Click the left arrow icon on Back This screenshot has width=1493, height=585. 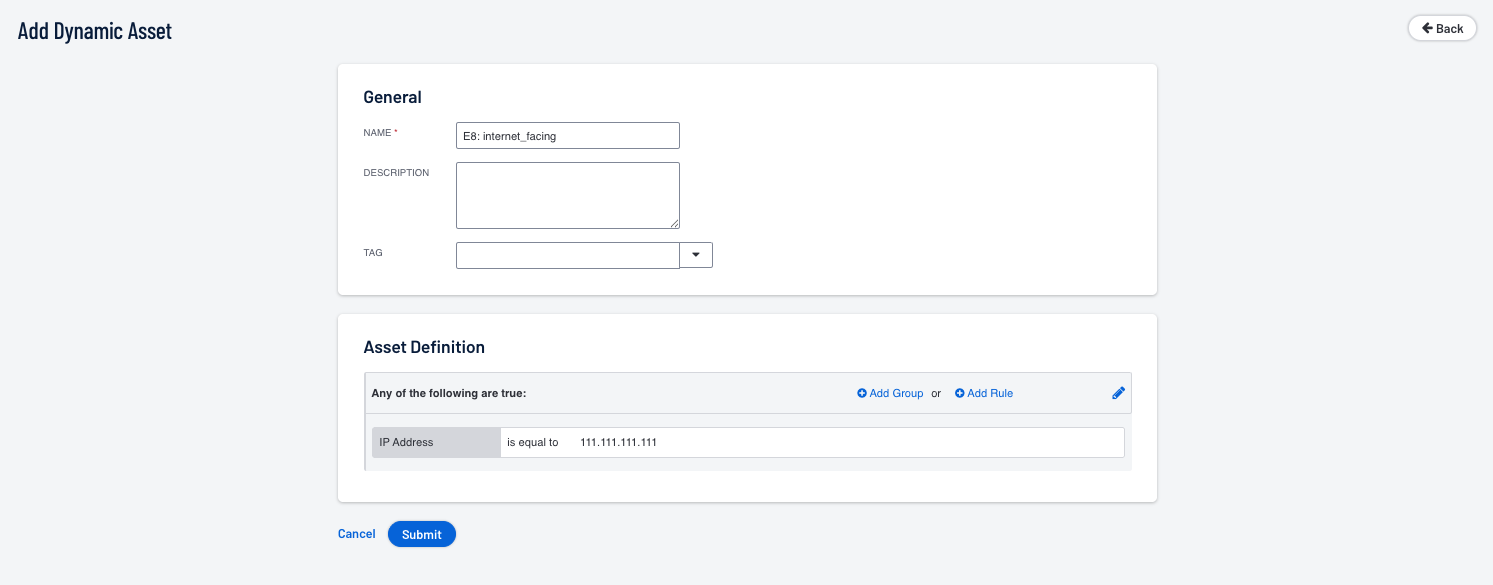pyautogui.click(x=1427, y=29)
